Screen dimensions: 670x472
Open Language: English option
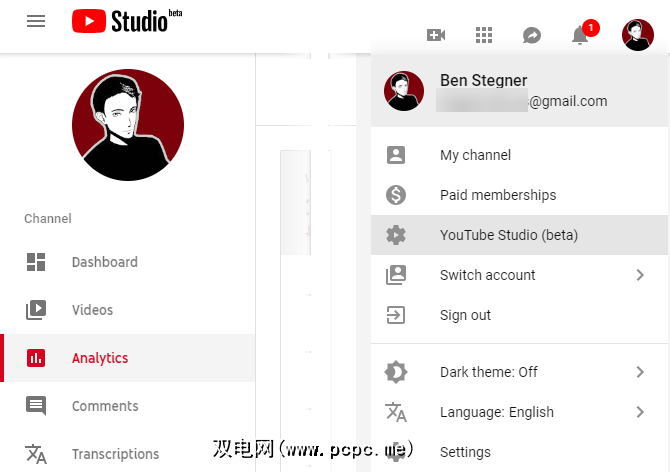[519, 412]
